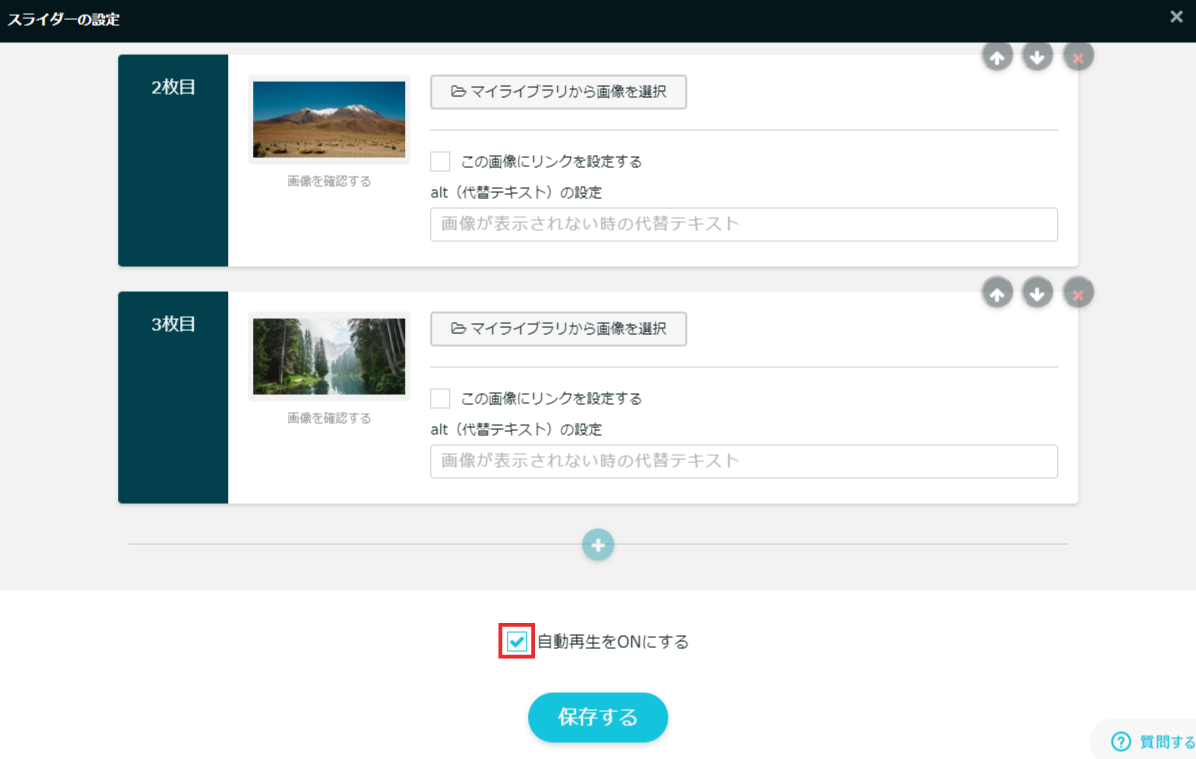
Task: Click the 2枚目 slide label
Action: point(173,87)
